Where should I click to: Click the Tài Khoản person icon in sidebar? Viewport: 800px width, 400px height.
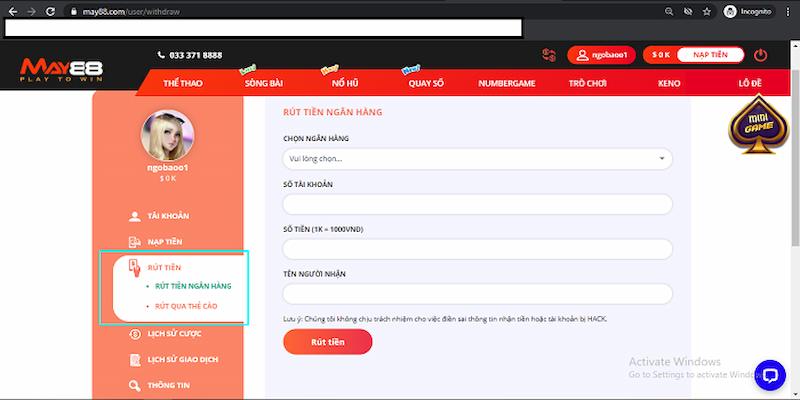(134, 215)
